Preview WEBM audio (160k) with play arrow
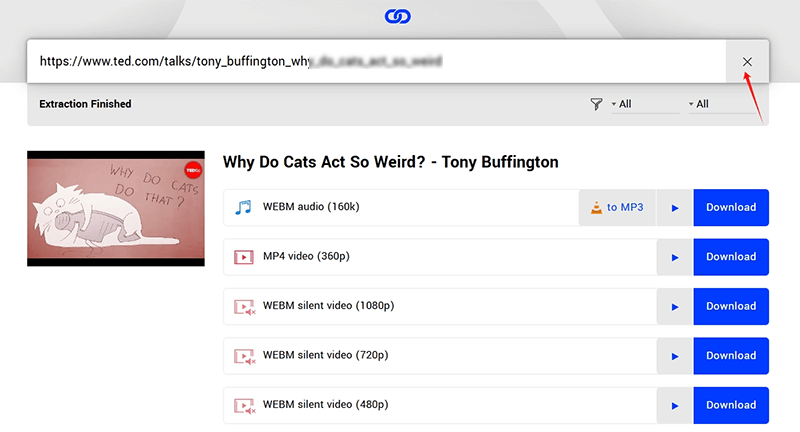Screen dimensions: 800x432 pyautogui.click(x=674, y=208)
